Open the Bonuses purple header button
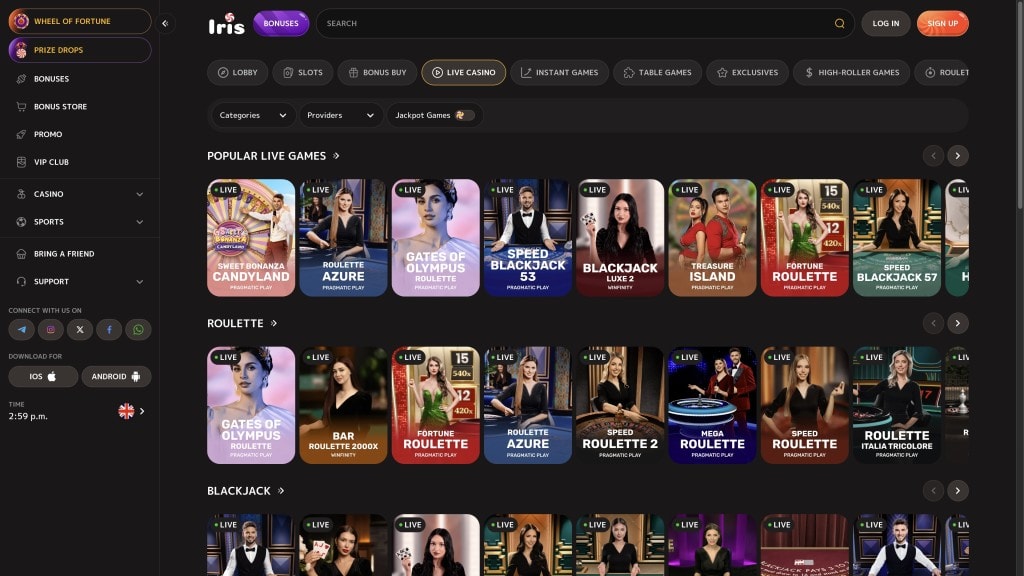 (281, 24)
